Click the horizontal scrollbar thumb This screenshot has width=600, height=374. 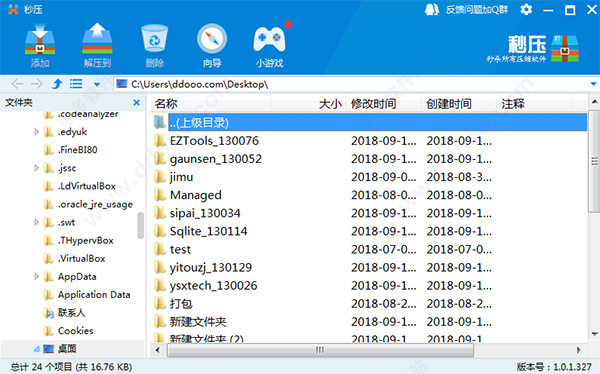[320, 350]
